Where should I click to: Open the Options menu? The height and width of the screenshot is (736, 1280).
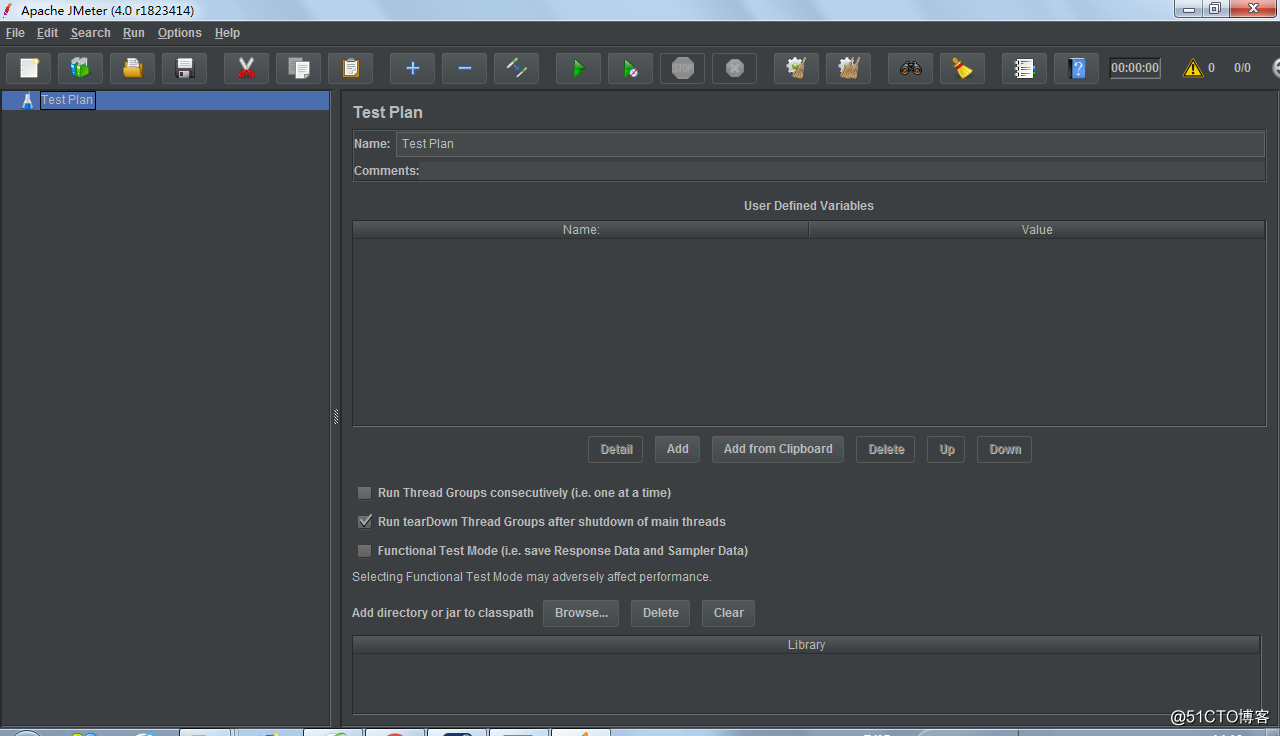click(x=180, y=33)
